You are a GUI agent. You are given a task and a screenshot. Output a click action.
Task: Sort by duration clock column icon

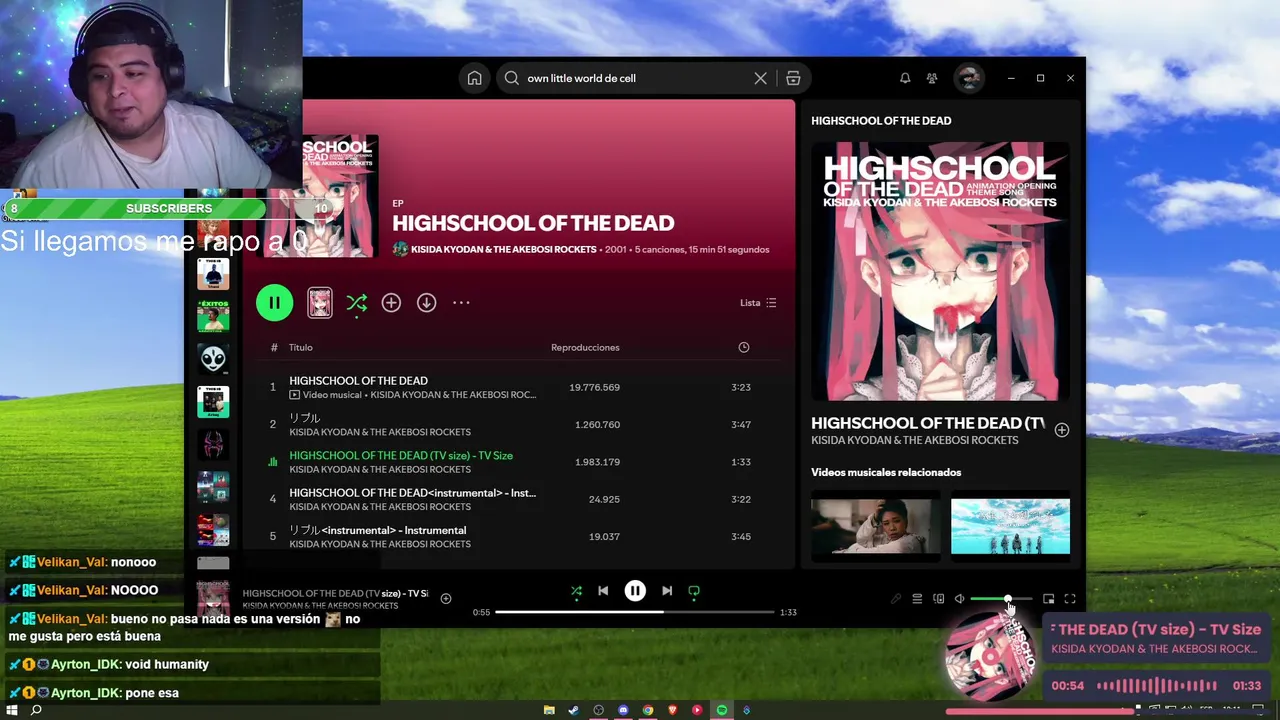[743, 347]
